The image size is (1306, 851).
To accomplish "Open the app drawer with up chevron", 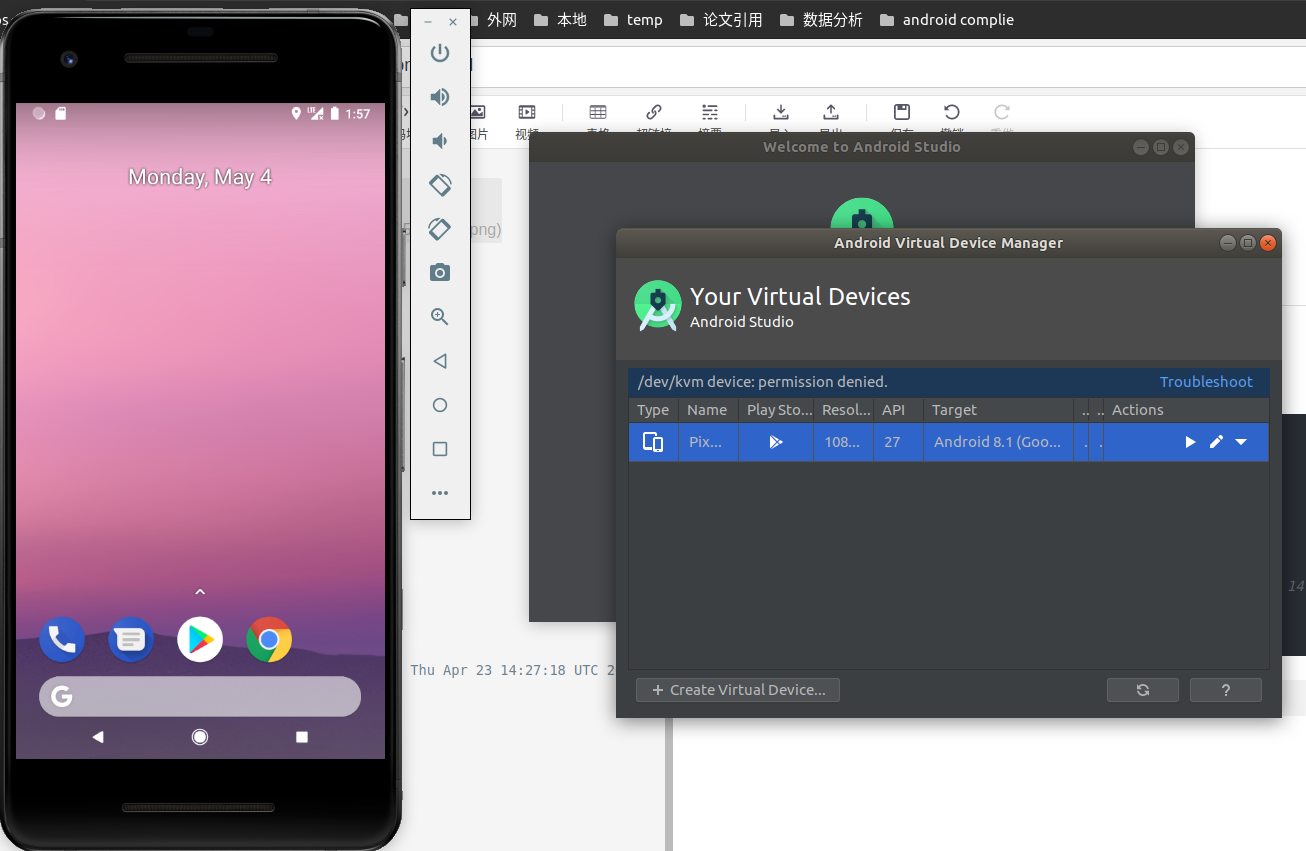I will tap(200, 592).
